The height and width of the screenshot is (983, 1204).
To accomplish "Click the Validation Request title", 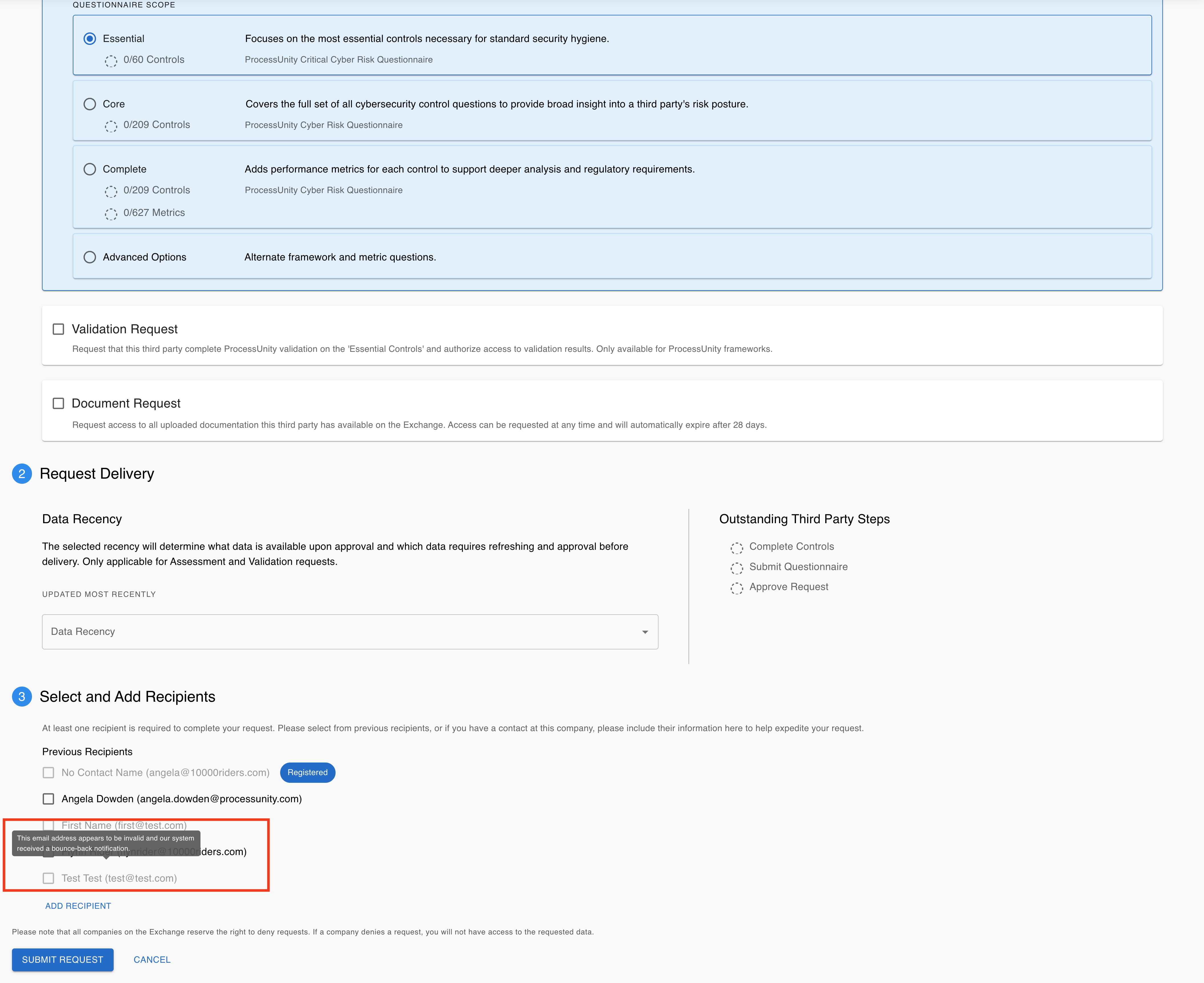I will [x=125, y=329].
